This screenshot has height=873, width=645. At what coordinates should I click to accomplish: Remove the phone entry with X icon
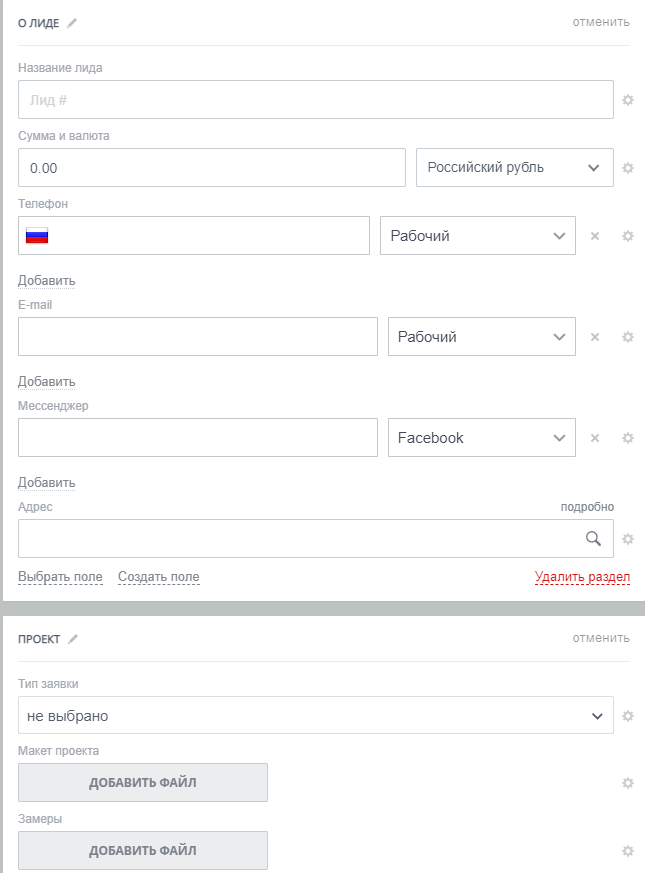click(x=595, y=236)
